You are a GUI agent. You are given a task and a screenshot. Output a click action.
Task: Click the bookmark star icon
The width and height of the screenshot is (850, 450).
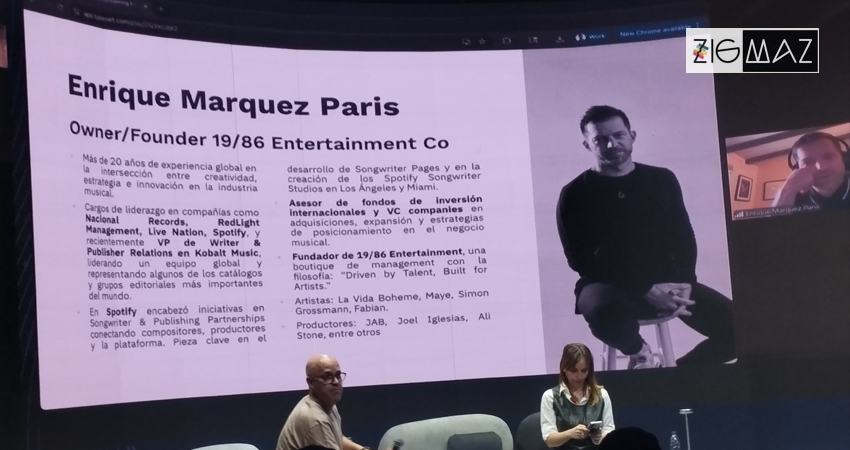coord(482,41)
